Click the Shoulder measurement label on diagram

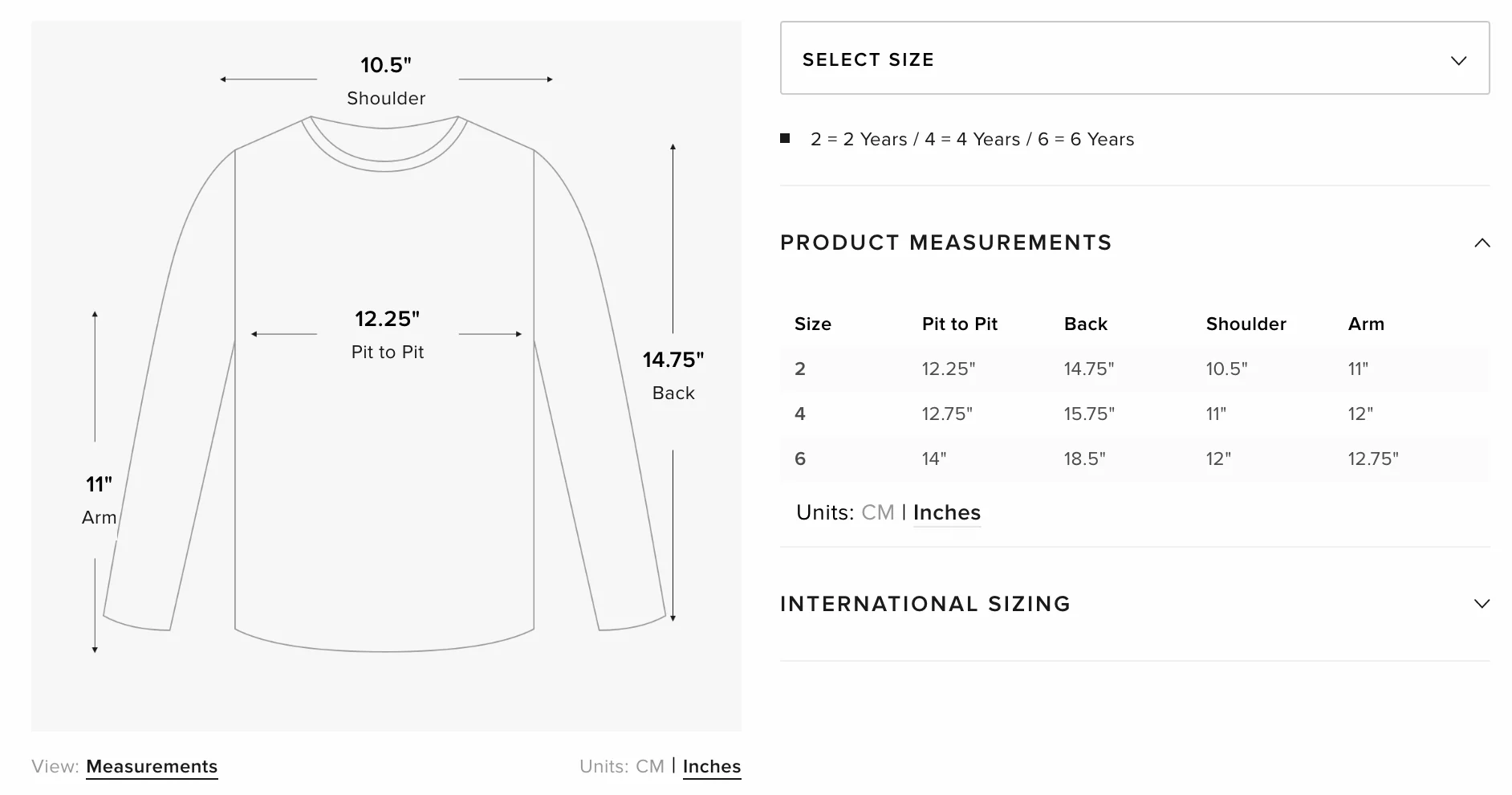point(386,98)
